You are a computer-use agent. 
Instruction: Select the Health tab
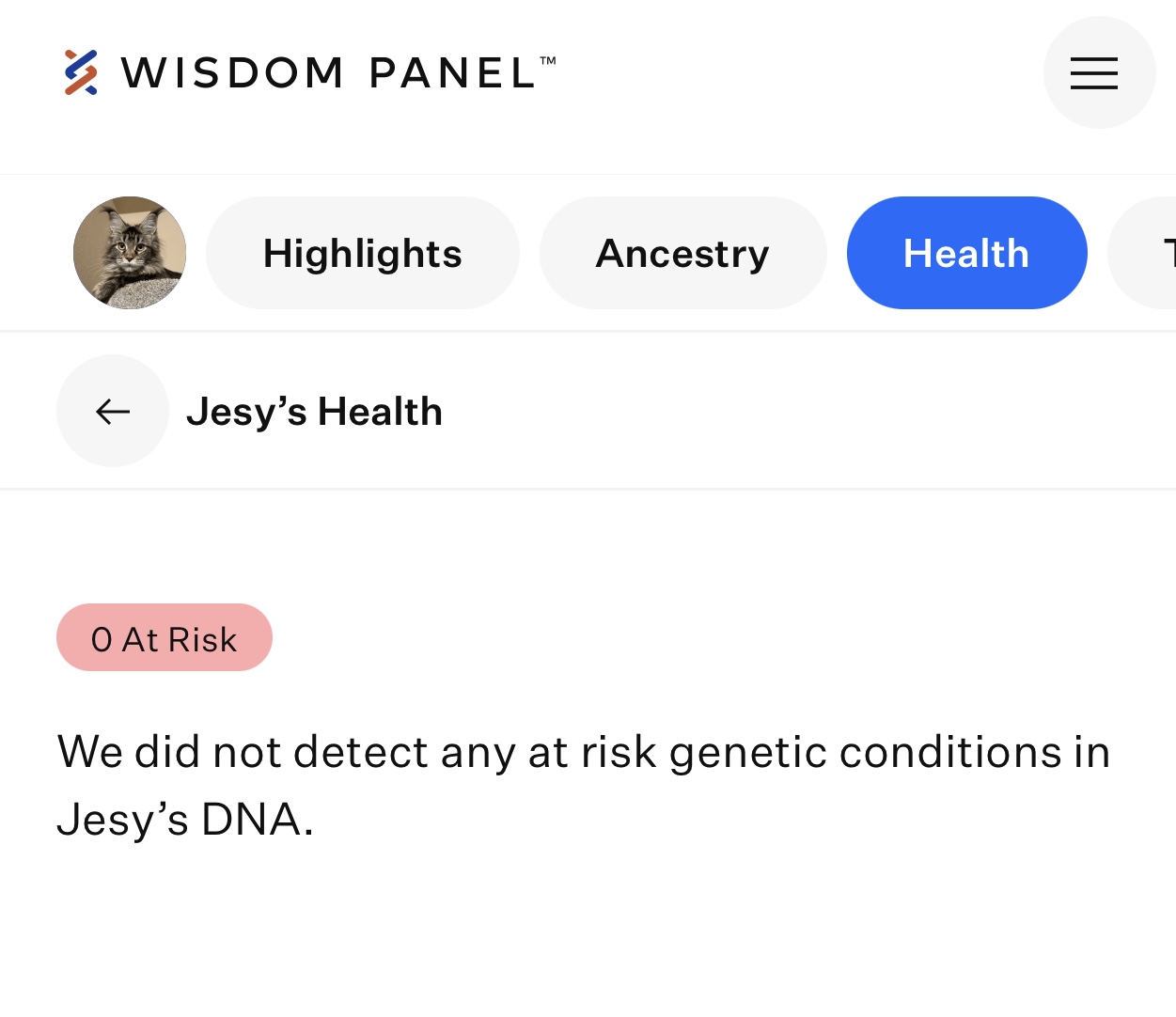[967, 253]
